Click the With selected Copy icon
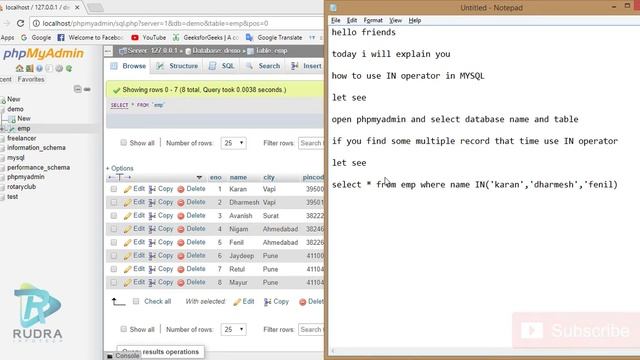The height and width of the screenshot is (360, 640). click(x=267, y=302)
